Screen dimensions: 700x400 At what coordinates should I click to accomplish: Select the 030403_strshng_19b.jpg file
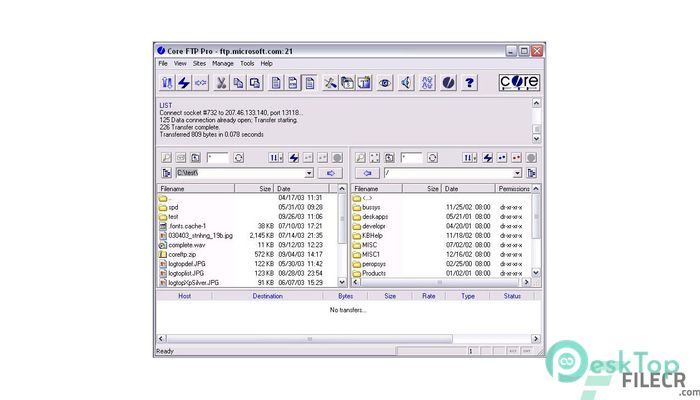(200, 236)
